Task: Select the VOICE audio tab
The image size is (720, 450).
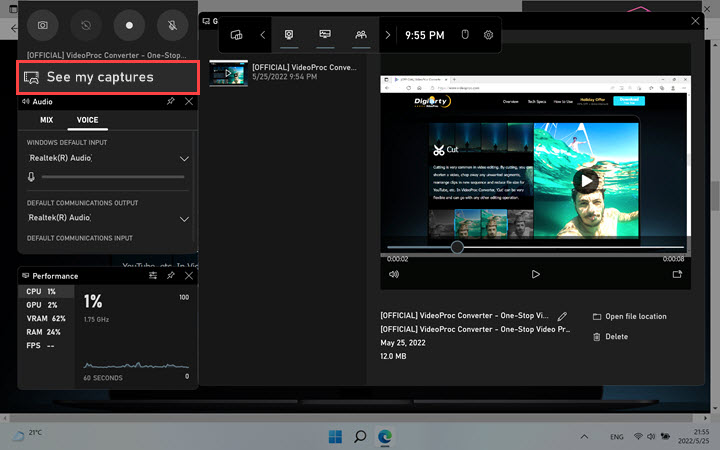Action: click(89, 120)
